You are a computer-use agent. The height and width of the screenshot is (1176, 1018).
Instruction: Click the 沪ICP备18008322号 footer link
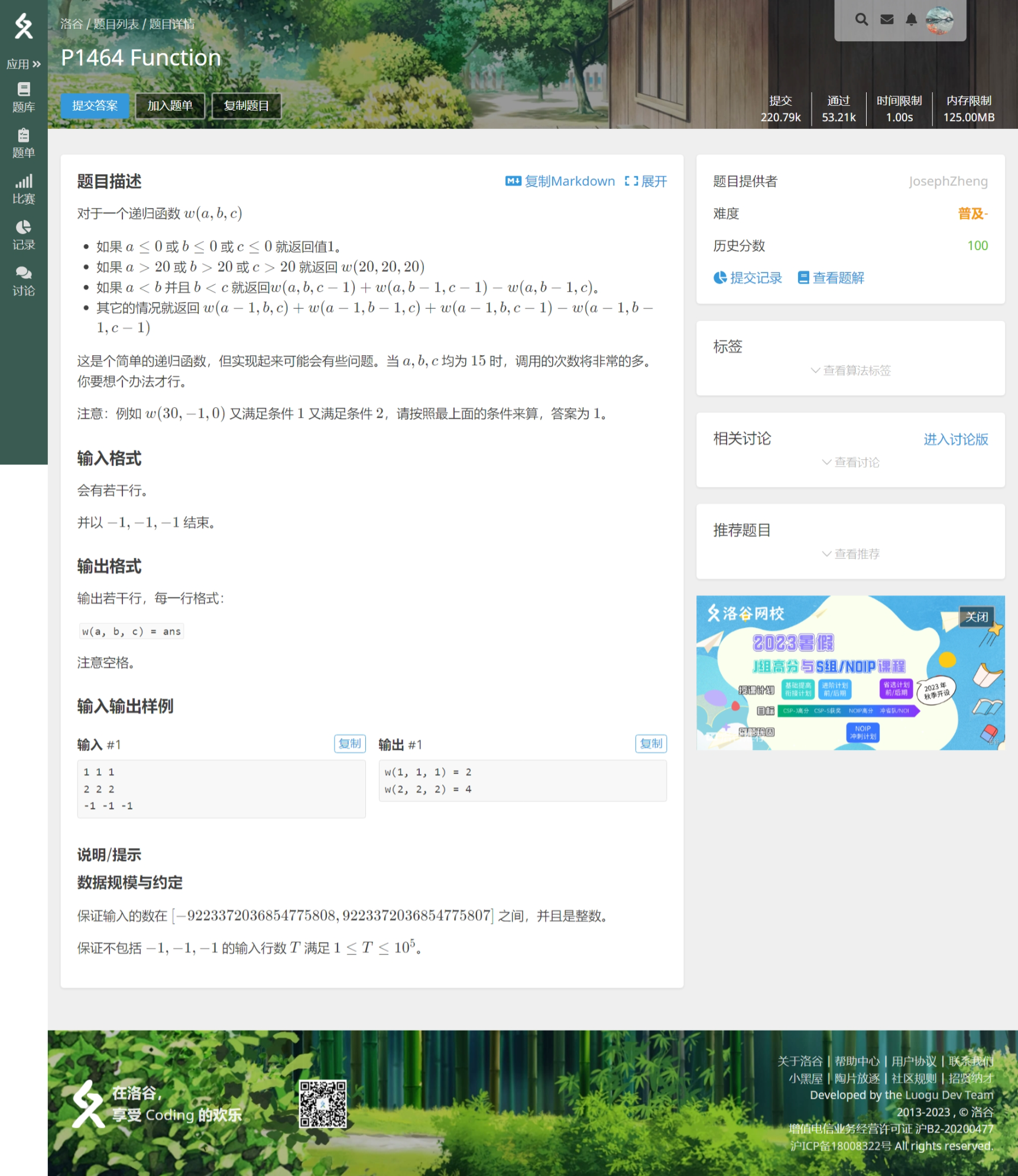point(841,1146)
